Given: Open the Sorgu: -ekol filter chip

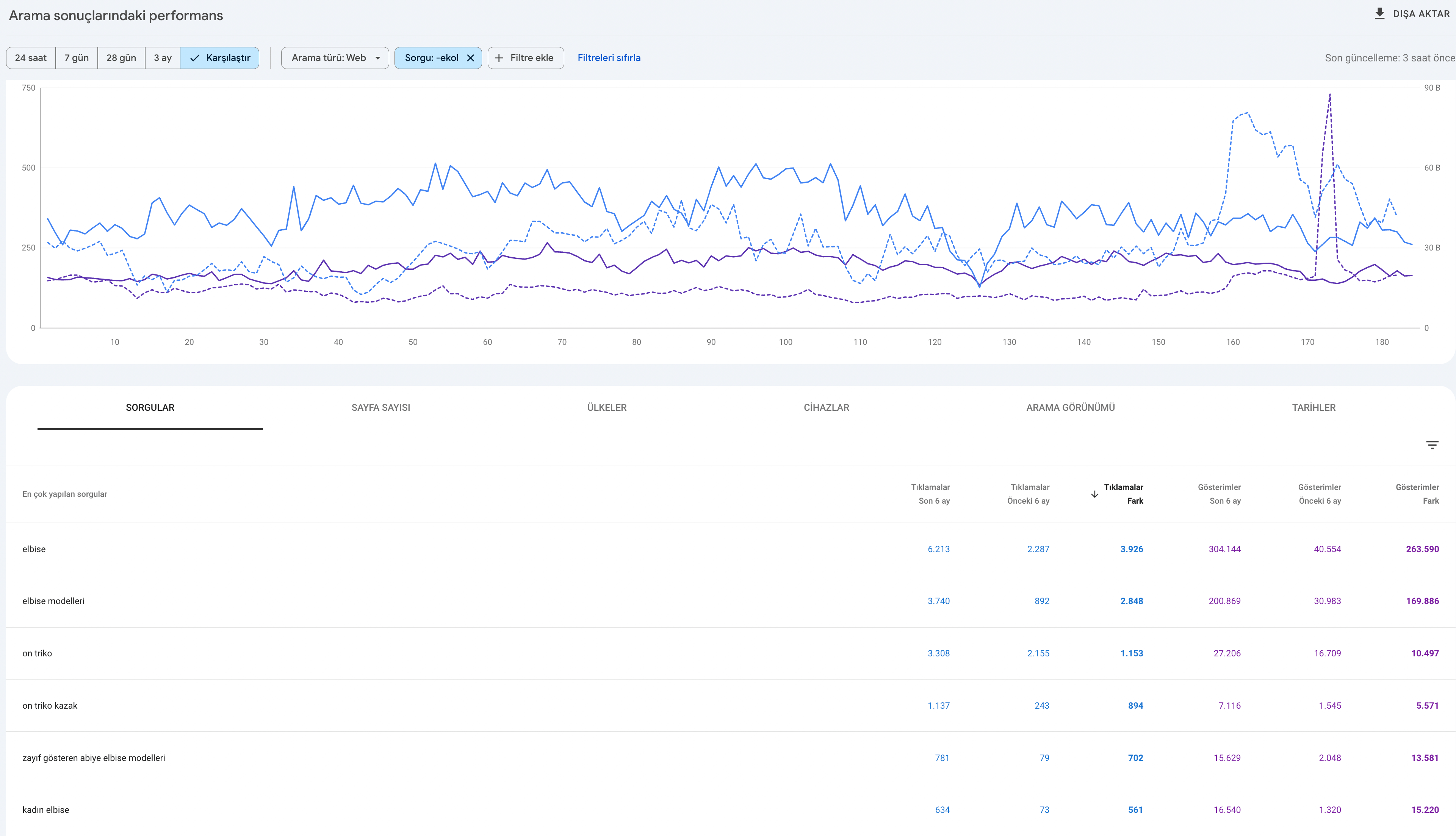Looking at the screenshot, I should tap(431, 58).
